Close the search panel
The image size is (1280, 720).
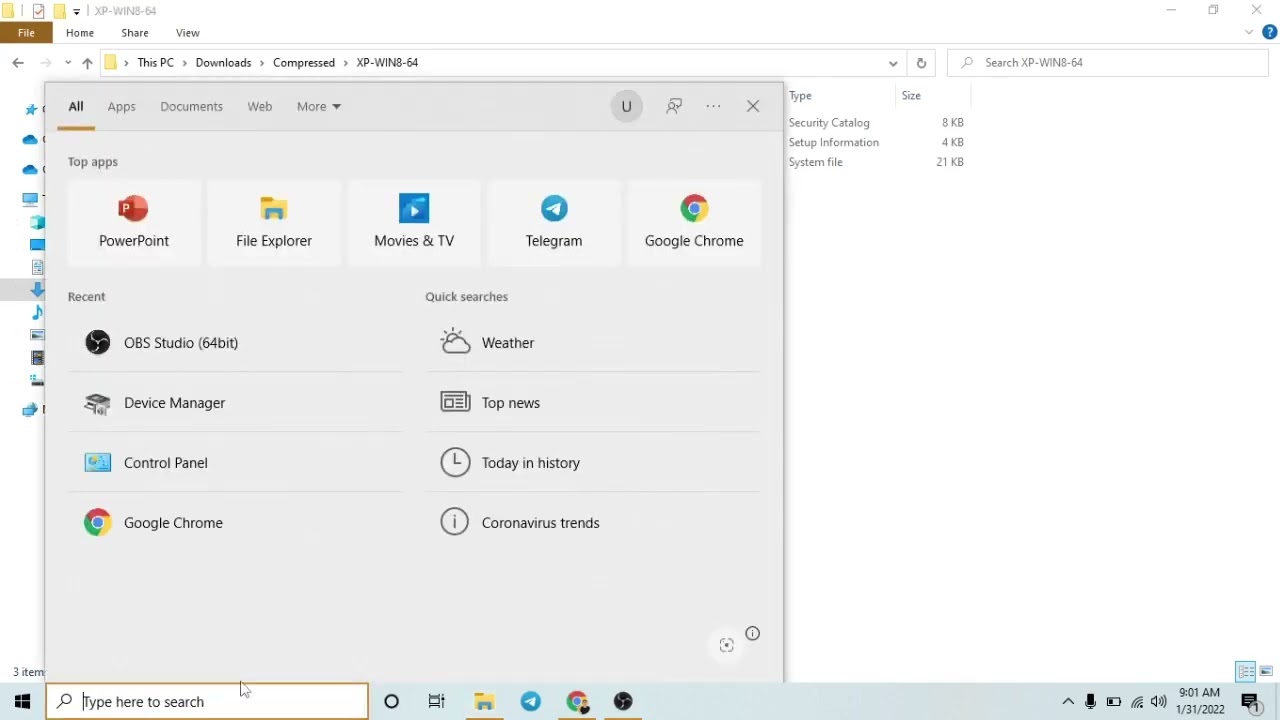click(753, 106)
